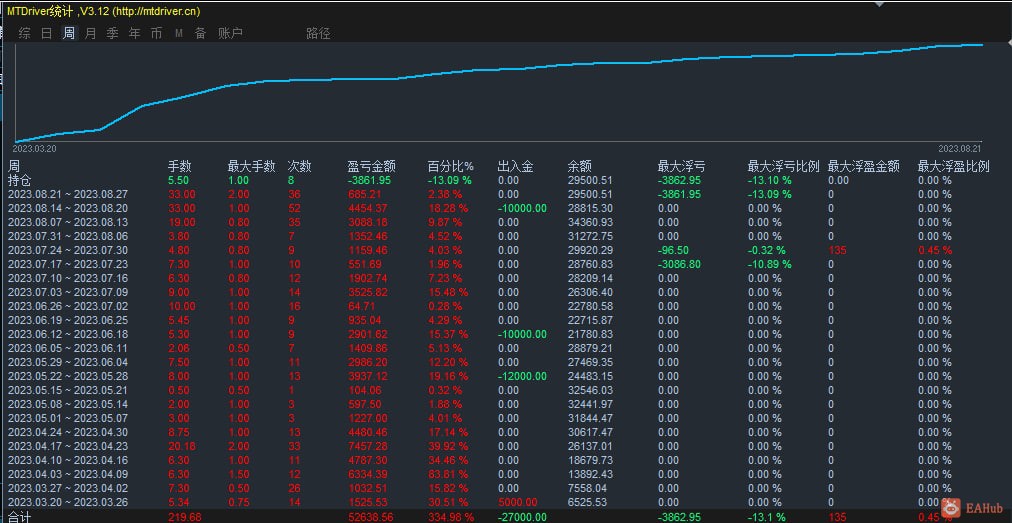Switch to the 综 summary tab
The height and width of the screenshot is (523, 1012).
tap(25, 34)
